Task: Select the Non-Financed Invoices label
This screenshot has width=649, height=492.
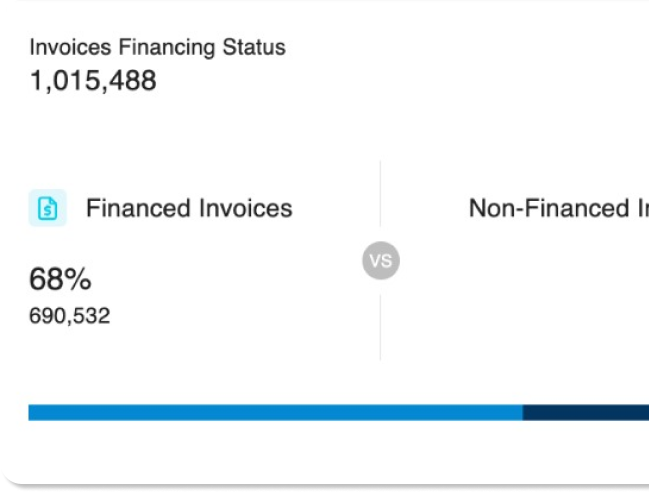Action: [558, 208]
